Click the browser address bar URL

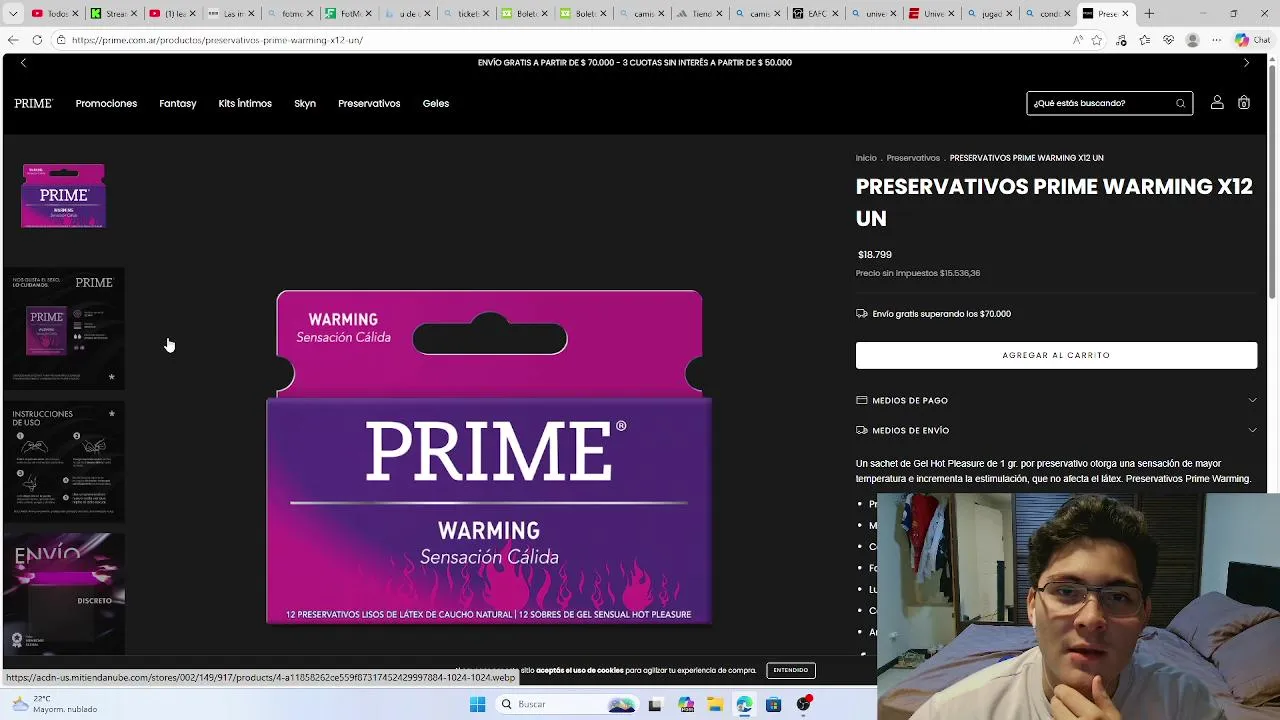217,40
